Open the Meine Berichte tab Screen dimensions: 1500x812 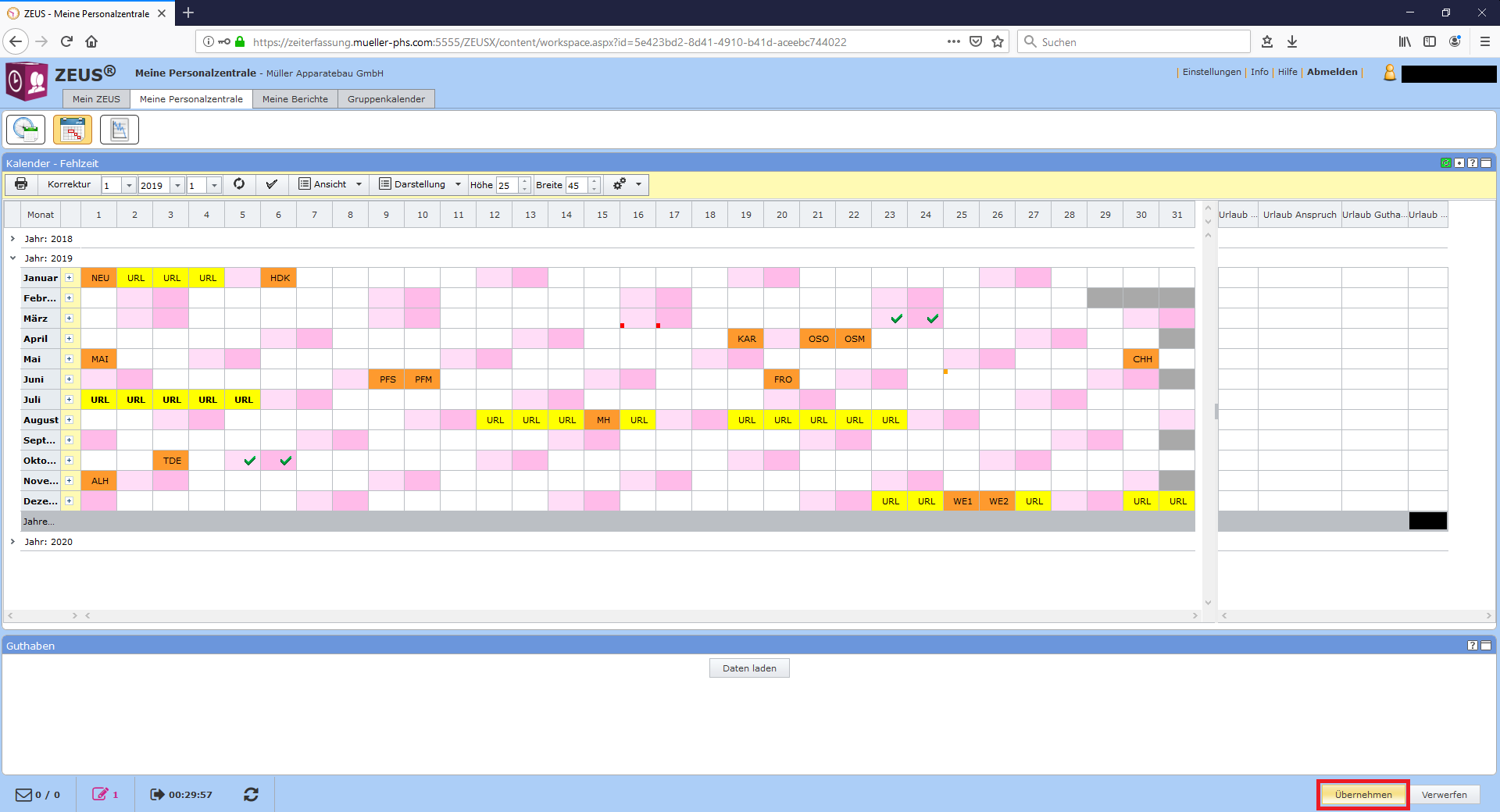295,99
